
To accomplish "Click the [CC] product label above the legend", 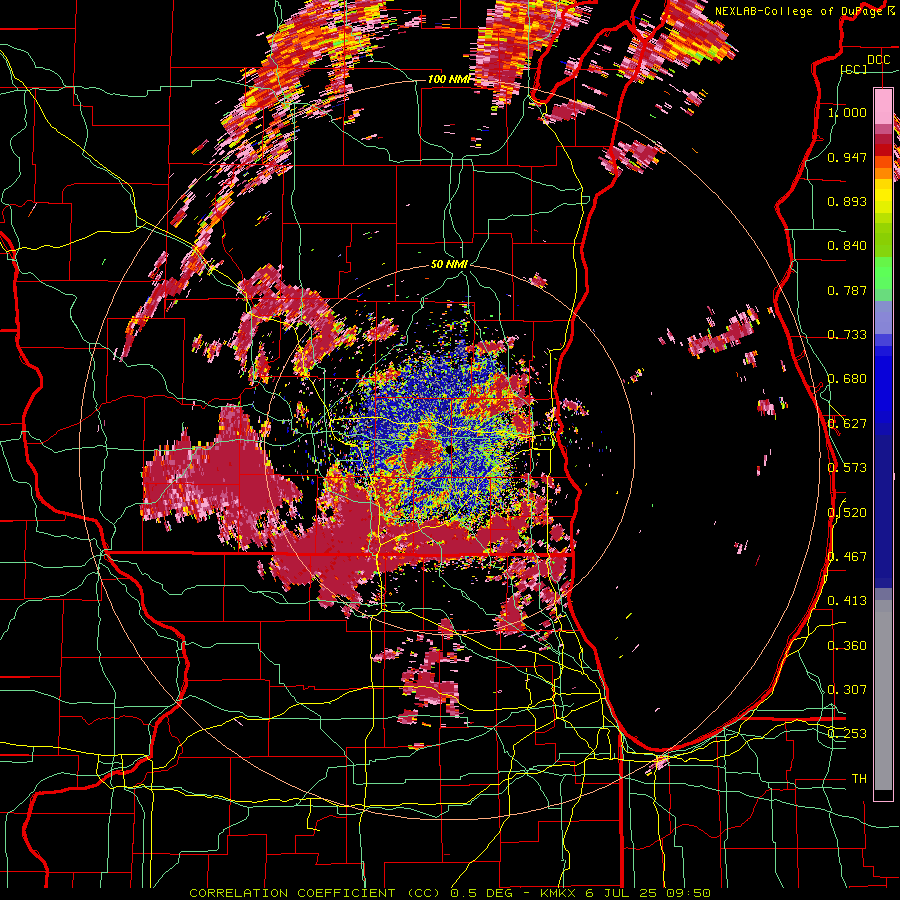I will click(x=854, y=69).
